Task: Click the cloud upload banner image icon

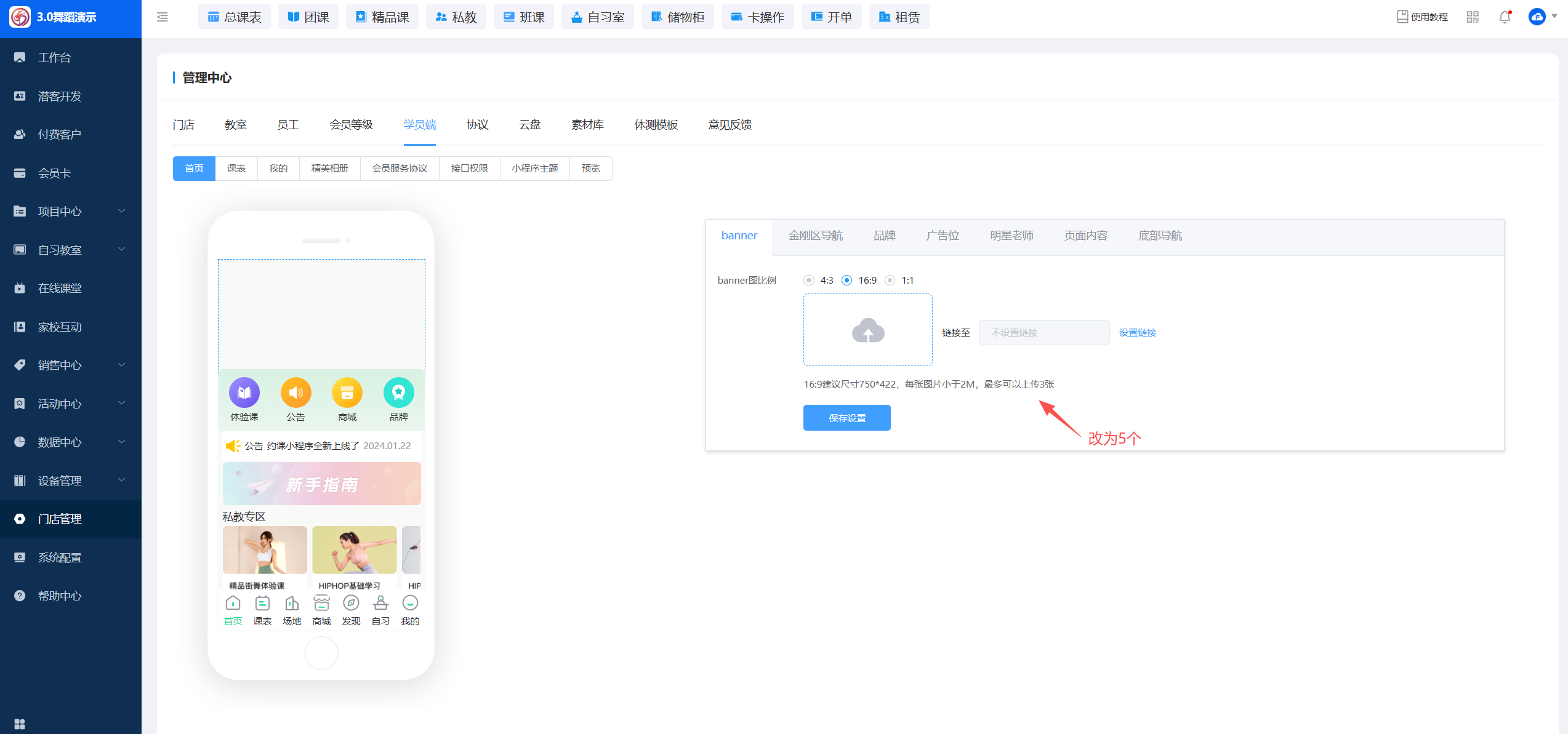Action: (867, 330)
